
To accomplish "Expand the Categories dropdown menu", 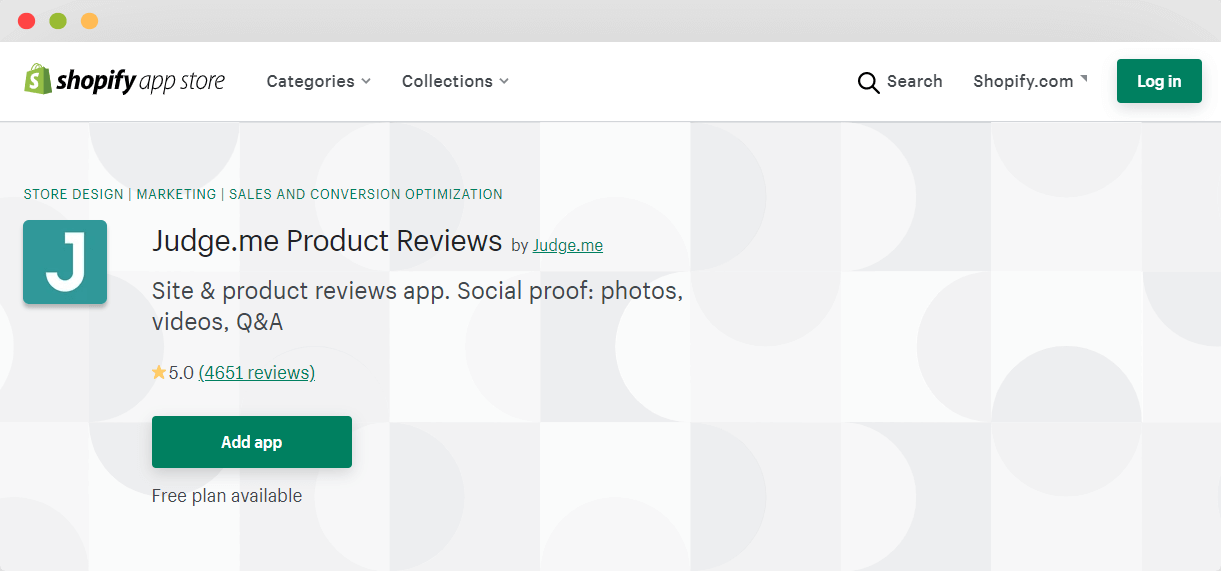I will point(319,81).
